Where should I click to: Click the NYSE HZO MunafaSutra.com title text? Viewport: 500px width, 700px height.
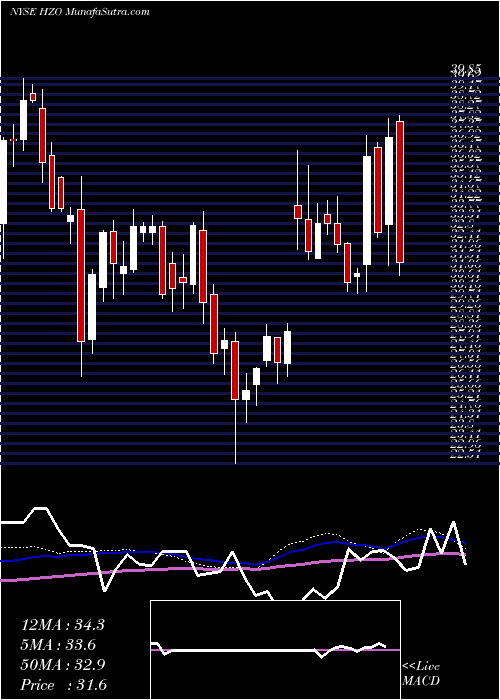click(79, 12)
